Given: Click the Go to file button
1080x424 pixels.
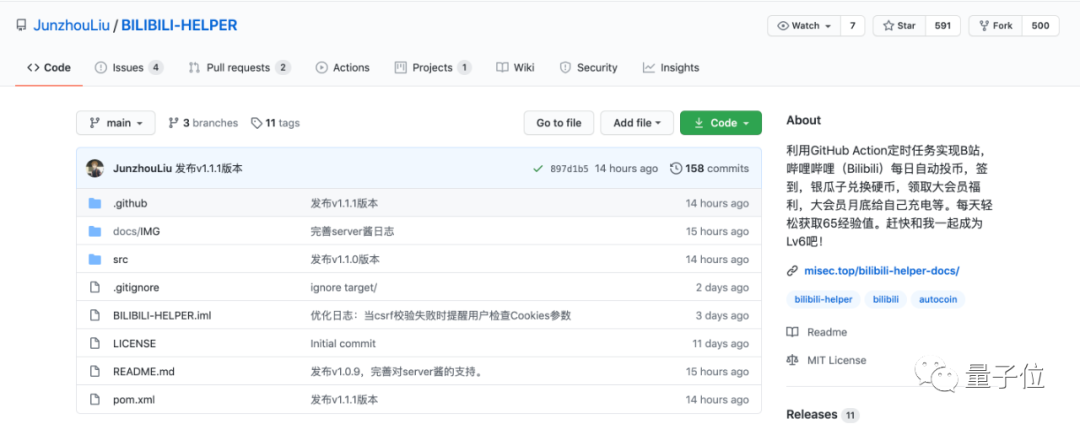Looking at the screenshot, I should point(559,123).
